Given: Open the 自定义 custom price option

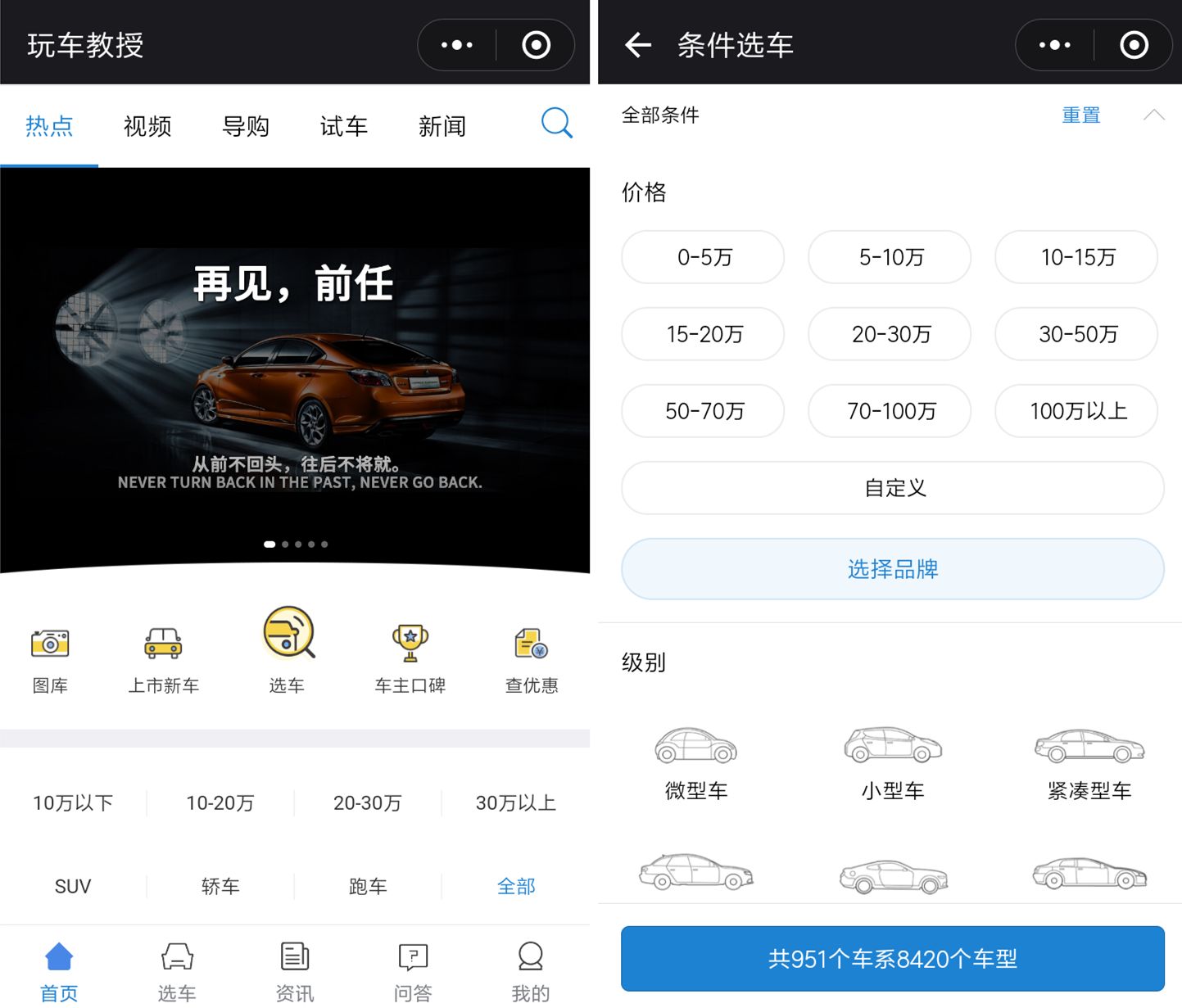Looking at the screenshot, I should click(892, 488).
